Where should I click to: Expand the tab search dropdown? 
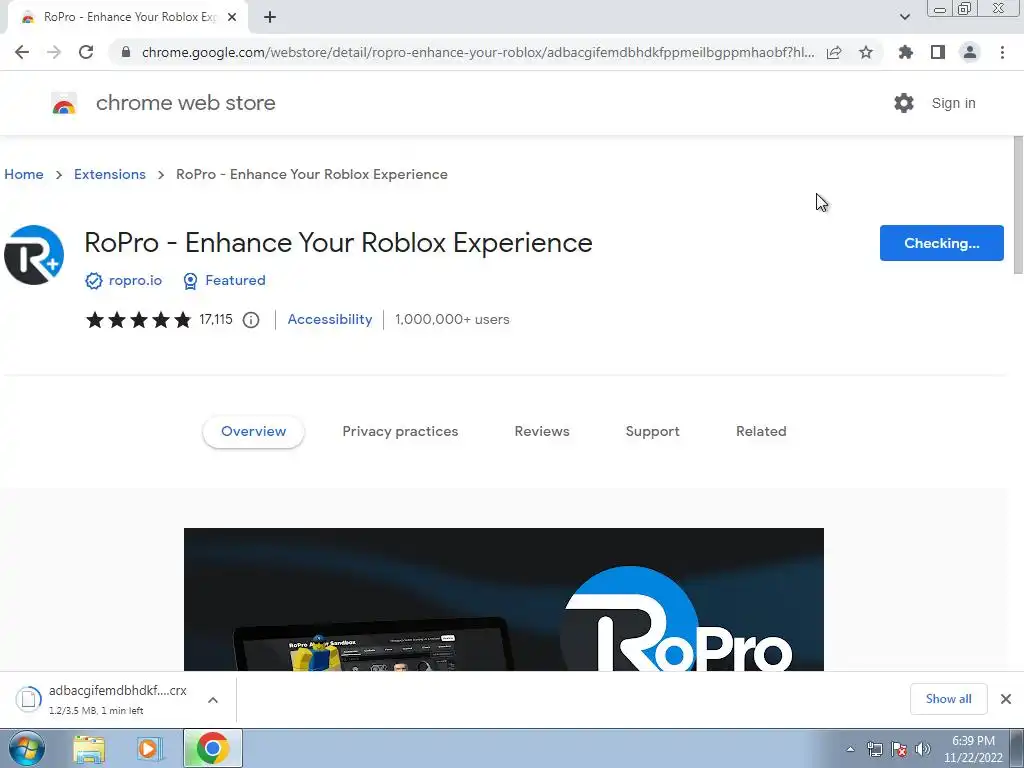coord(904,17)
